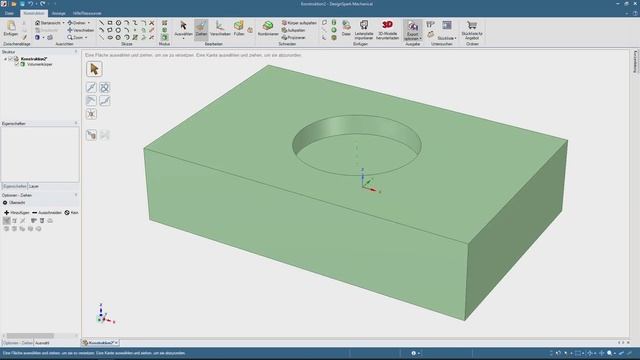The image size is (640, 360).
Task: Select the Ziehen (Pull) tool in ribbon
Action: point(201,29)
